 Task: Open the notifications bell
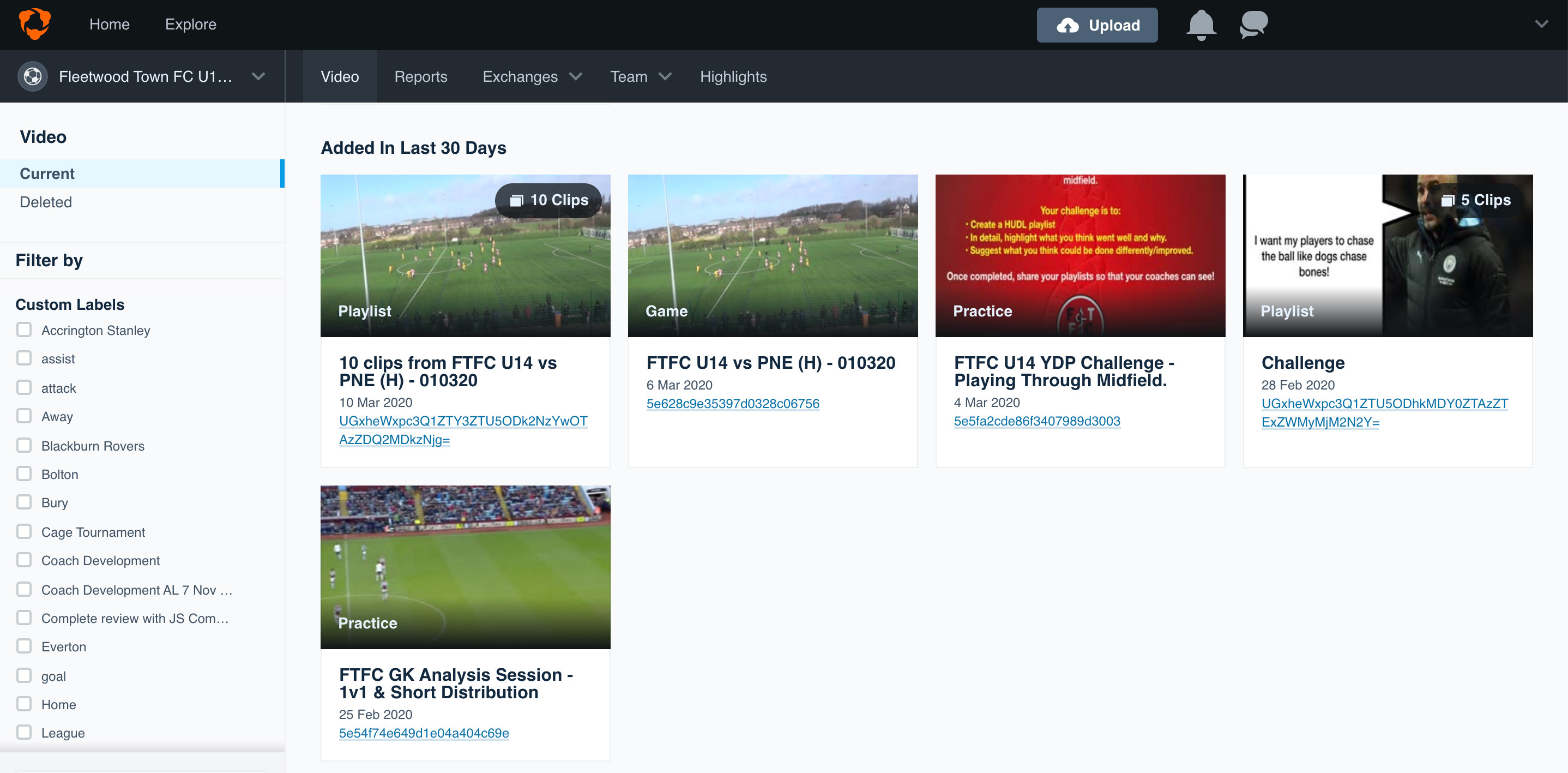[1201, 25]
